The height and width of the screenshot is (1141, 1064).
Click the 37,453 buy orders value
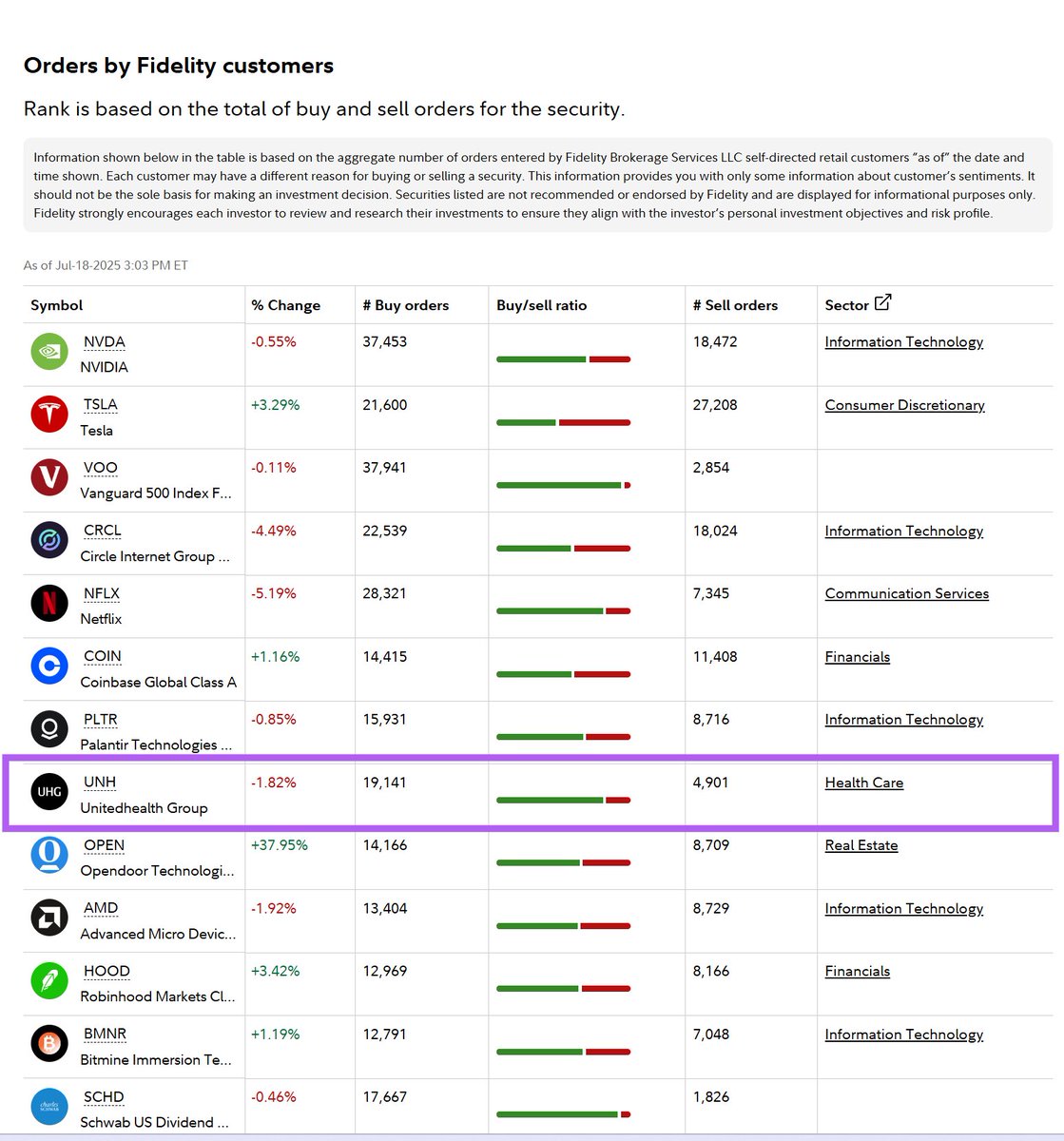click(x=384, y=342)
